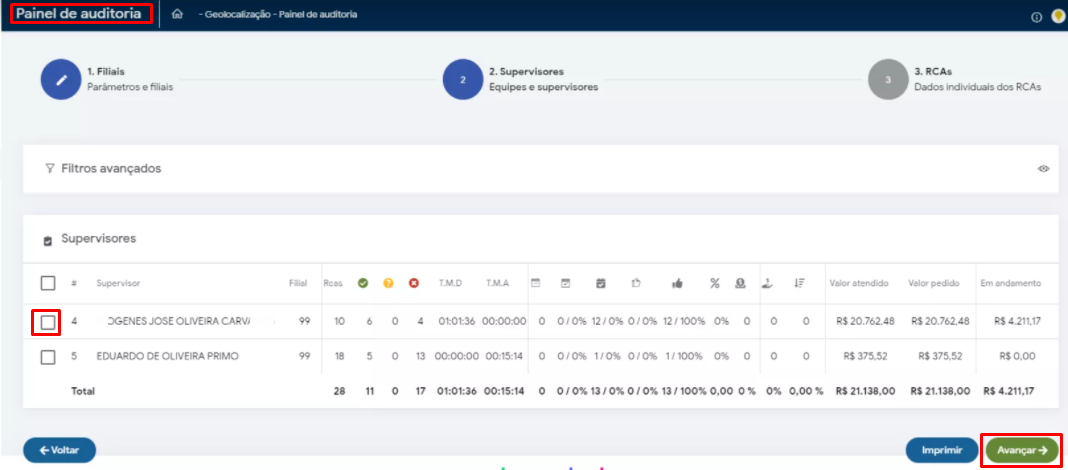
Task: Sort by the Supervisor column header
Action: coord(119,283)
